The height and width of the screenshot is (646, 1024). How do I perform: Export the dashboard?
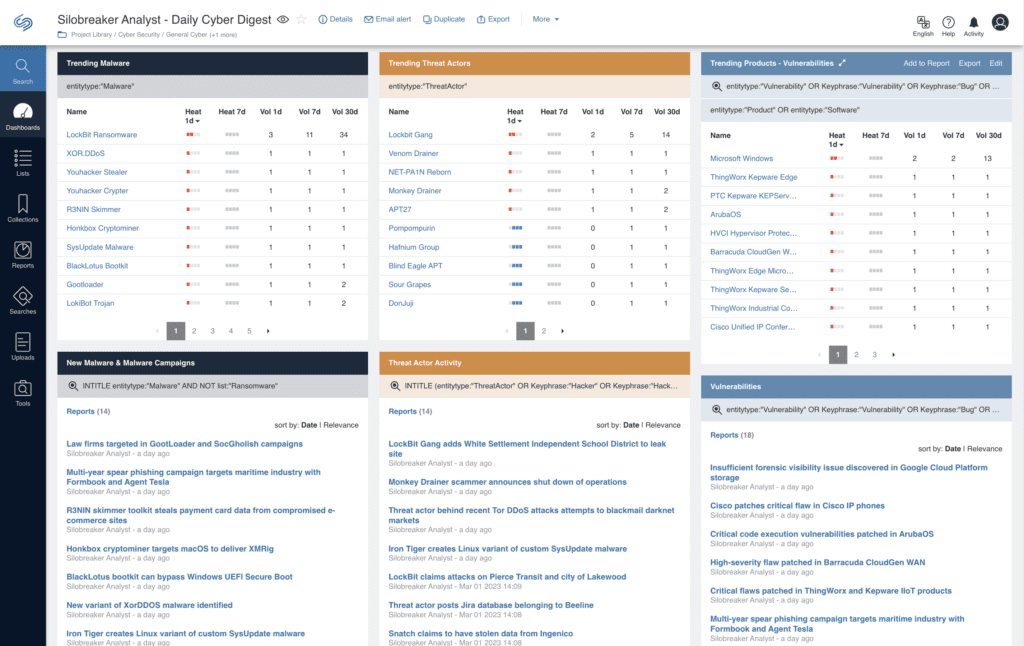point(493,20)
